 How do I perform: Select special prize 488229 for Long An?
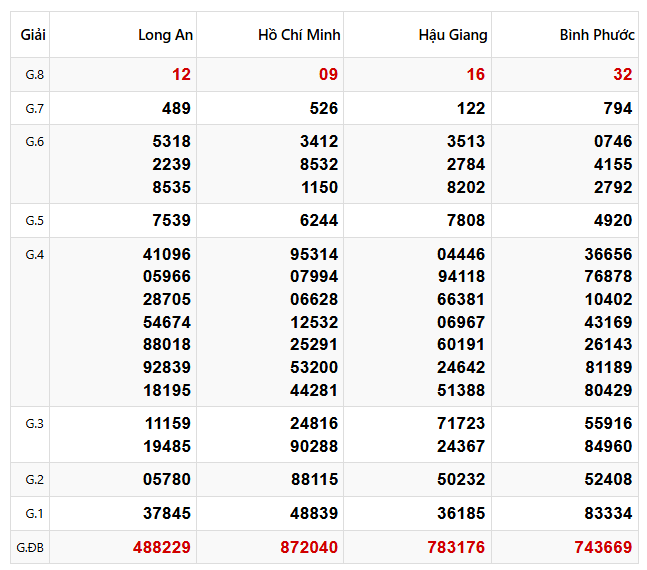point(162,548)
